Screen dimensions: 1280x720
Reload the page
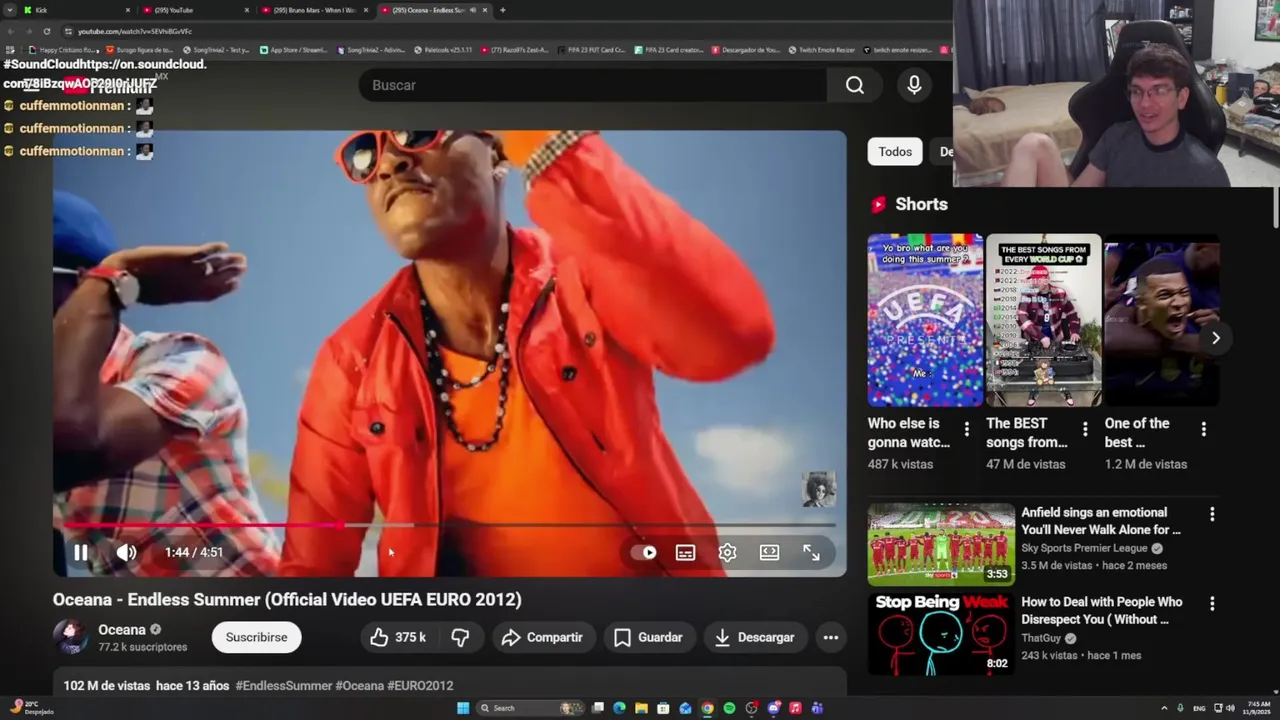point(46,31)
